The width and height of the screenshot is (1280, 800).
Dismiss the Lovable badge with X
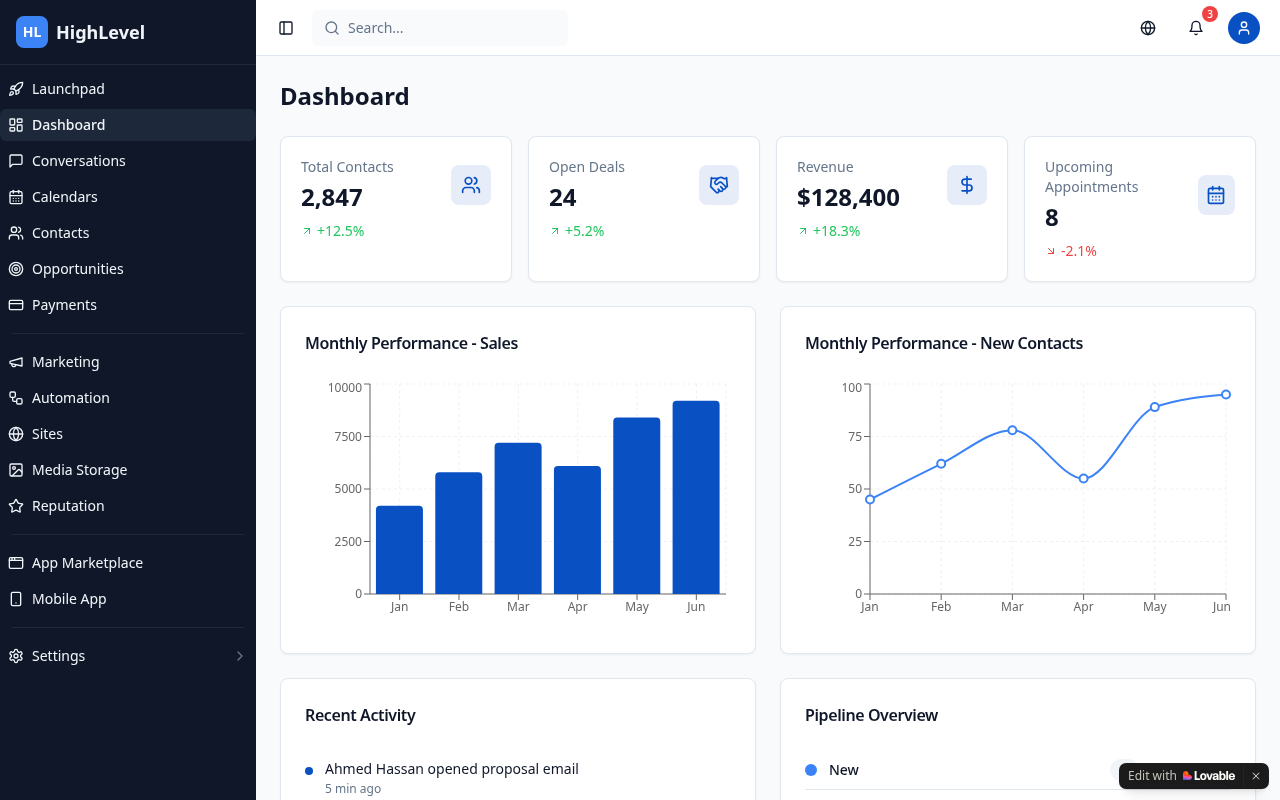[1256, 776]
